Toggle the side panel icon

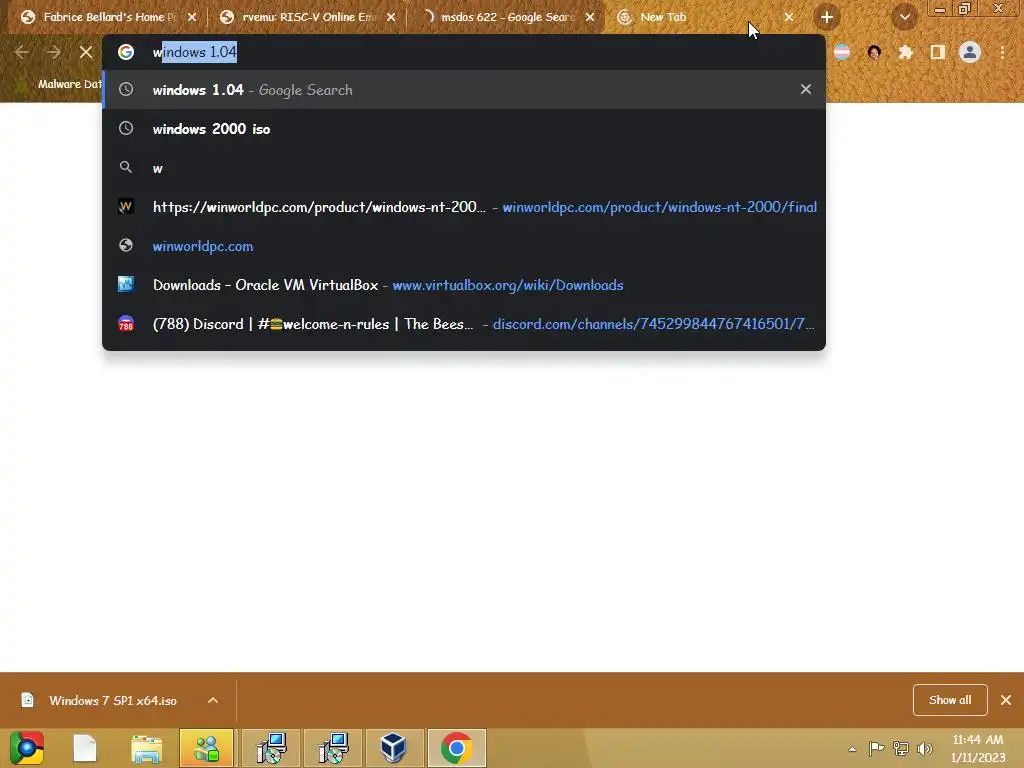click(x=937, y=52)
